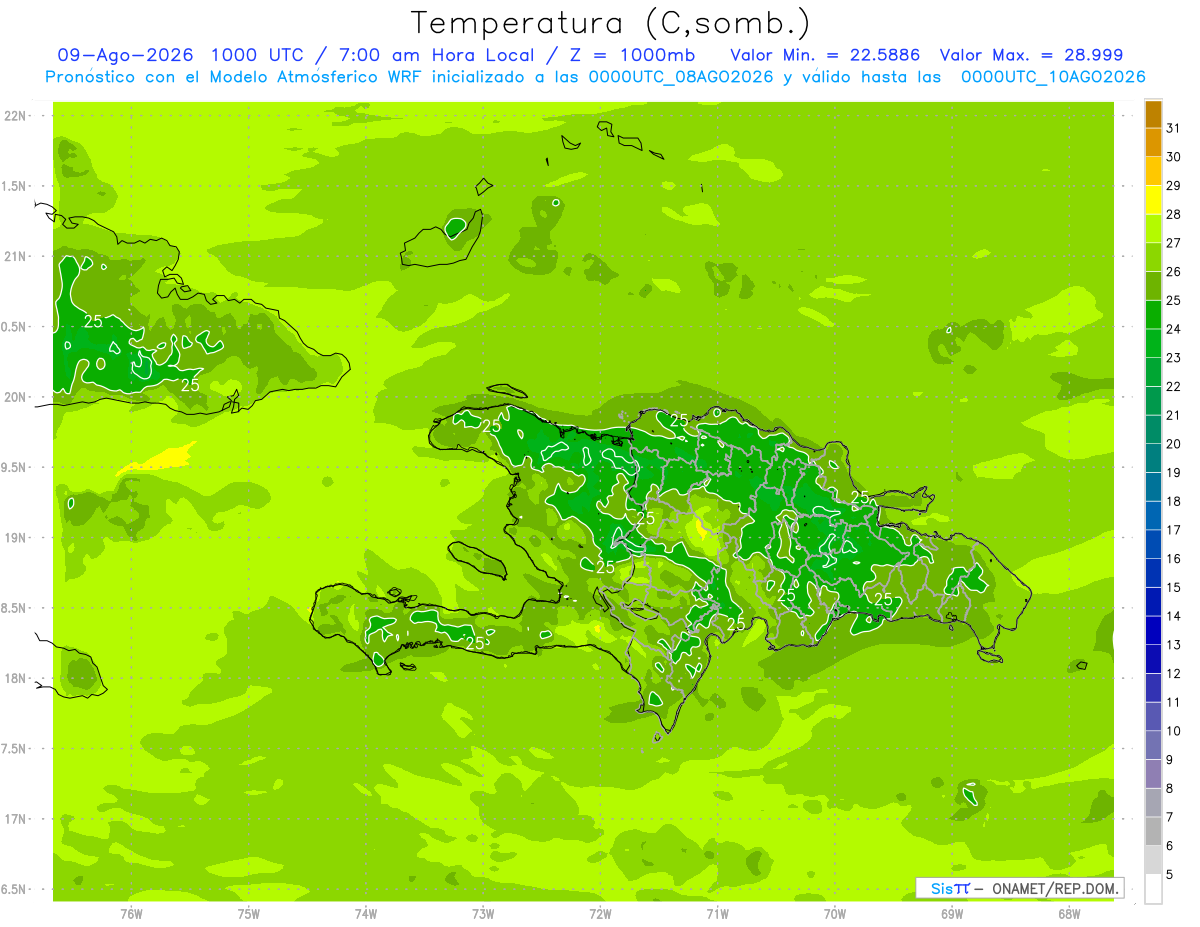Click the title "Temperatura (C,somb.)"

pos(610,23)
